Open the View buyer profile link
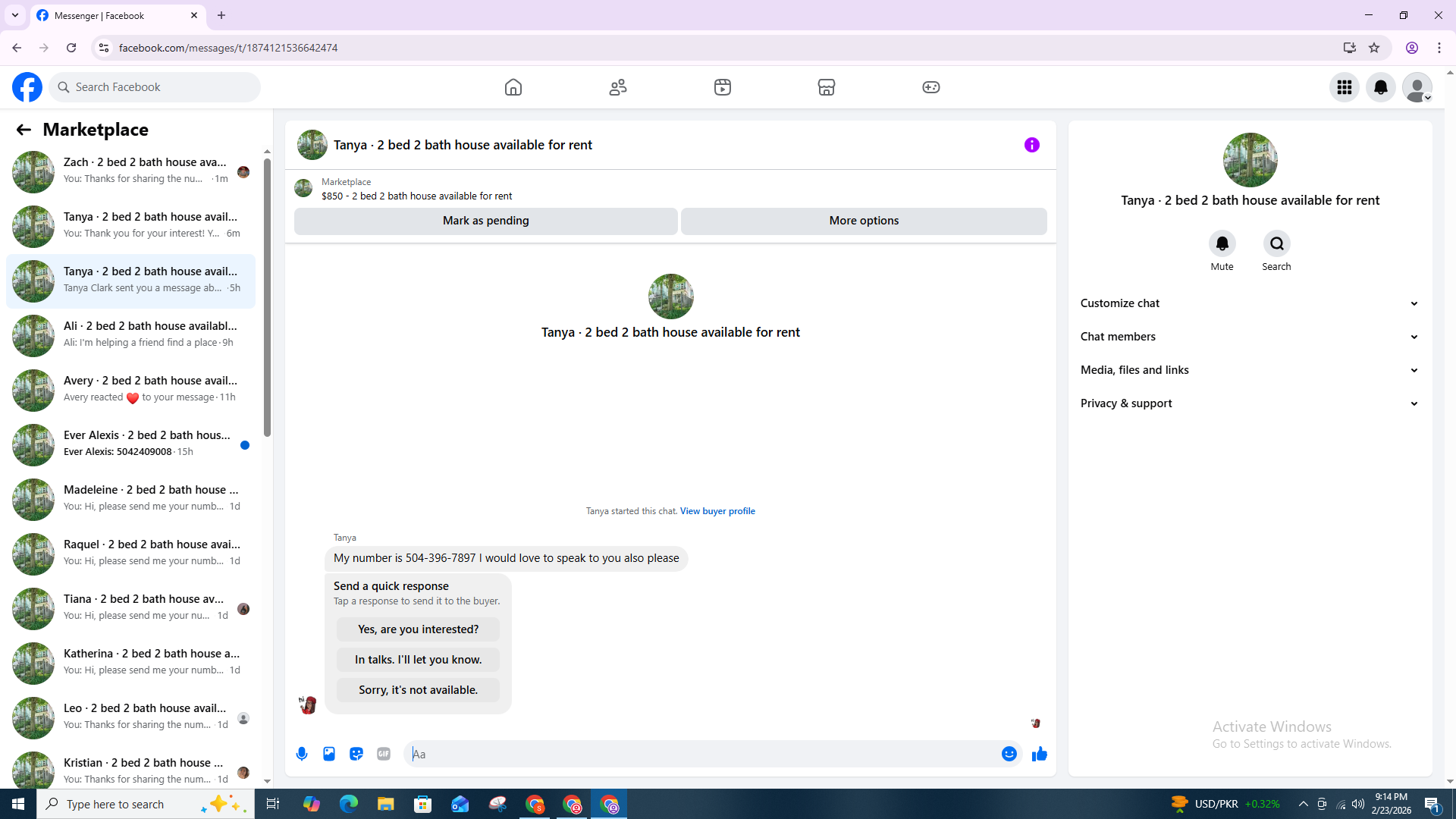1456x819 pixels. tap(717, 511)
